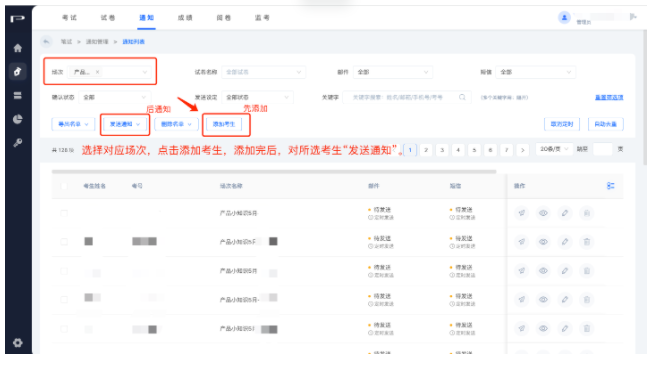Open the 发送设定 dropdown
Viewport: 653px width, 389px height.
tap(257, 97)
